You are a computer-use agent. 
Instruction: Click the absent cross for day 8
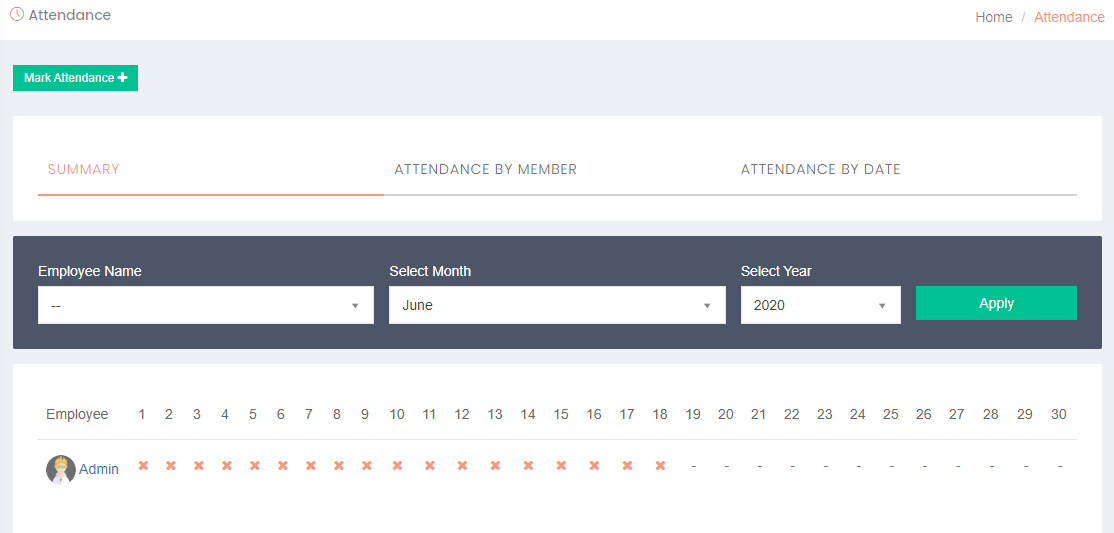[338, 465]
